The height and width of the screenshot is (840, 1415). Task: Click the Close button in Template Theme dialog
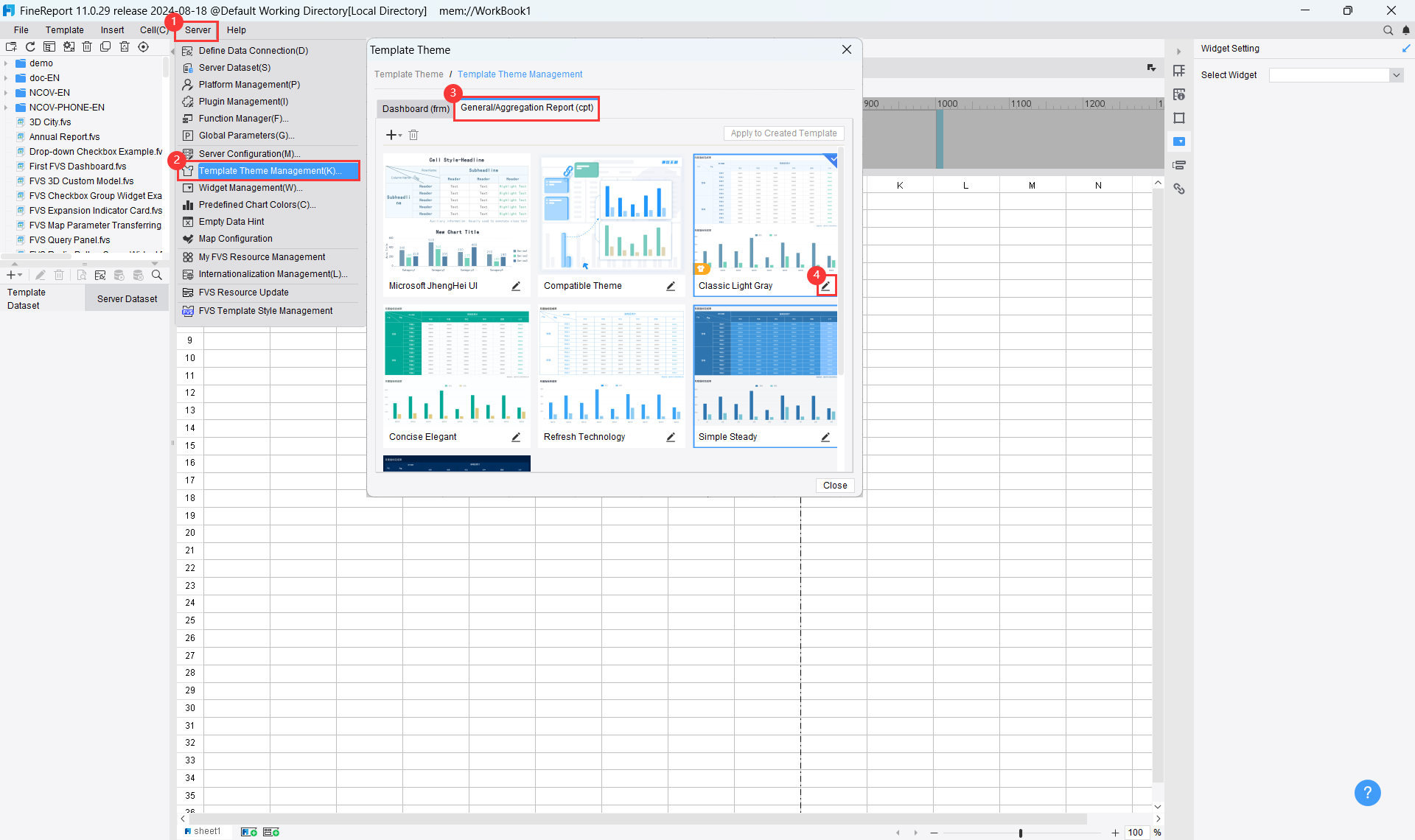click(835, 486)
